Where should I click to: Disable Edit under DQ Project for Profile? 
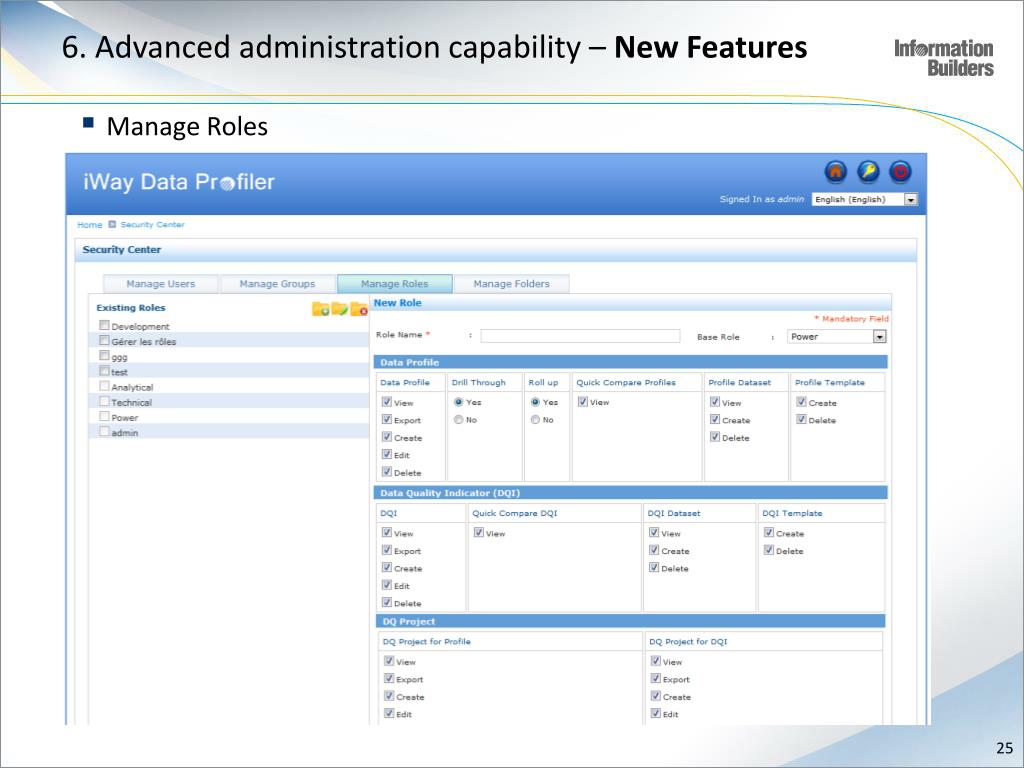click(x=389, y=713)
